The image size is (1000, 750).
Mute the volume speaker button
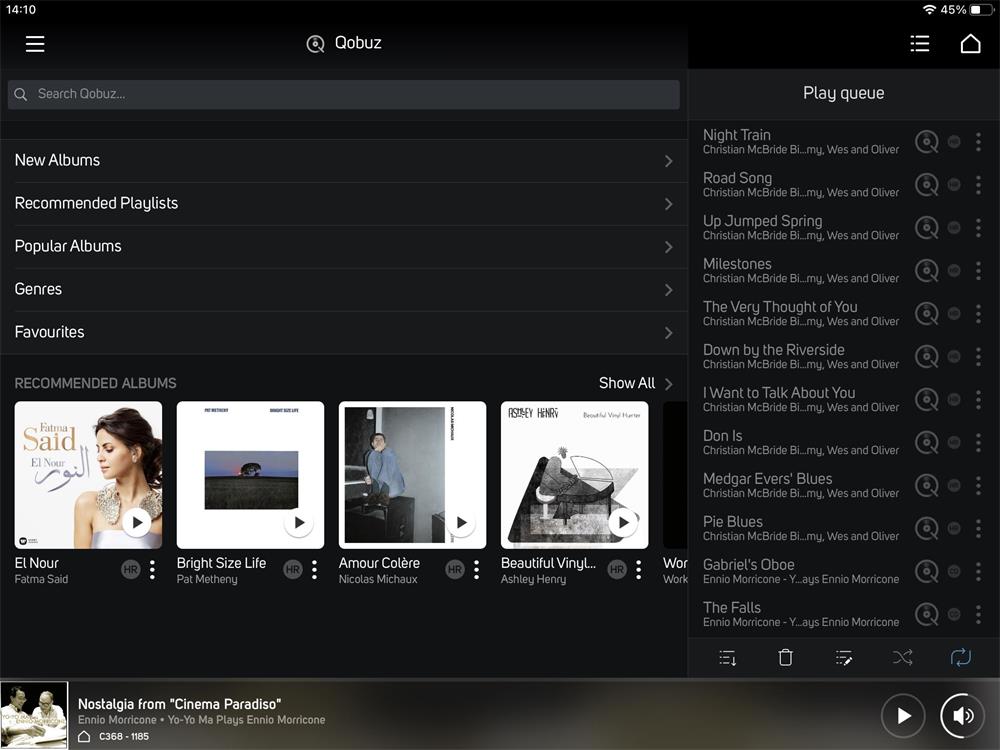[963, 715]
